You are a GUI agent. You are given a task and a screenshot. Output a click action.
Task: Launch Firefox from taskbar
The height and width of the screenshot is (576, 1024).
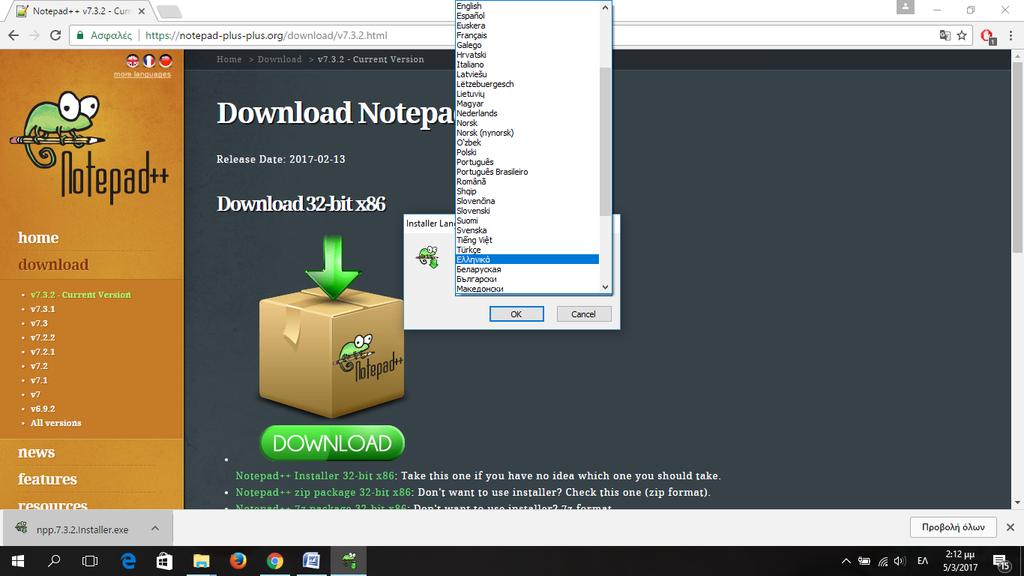(x=238, y=561)
